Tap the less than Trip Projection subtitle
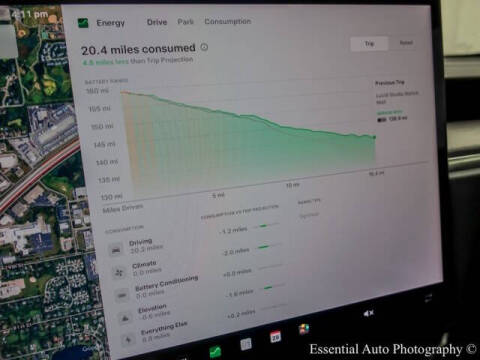Screen dimensions: 480x360 pos(138,61)
